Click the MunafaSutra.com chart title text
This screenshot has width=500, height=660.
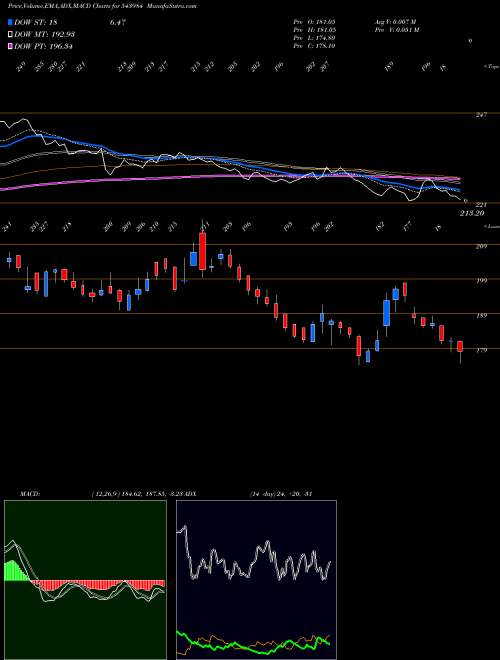pos(173,6)
